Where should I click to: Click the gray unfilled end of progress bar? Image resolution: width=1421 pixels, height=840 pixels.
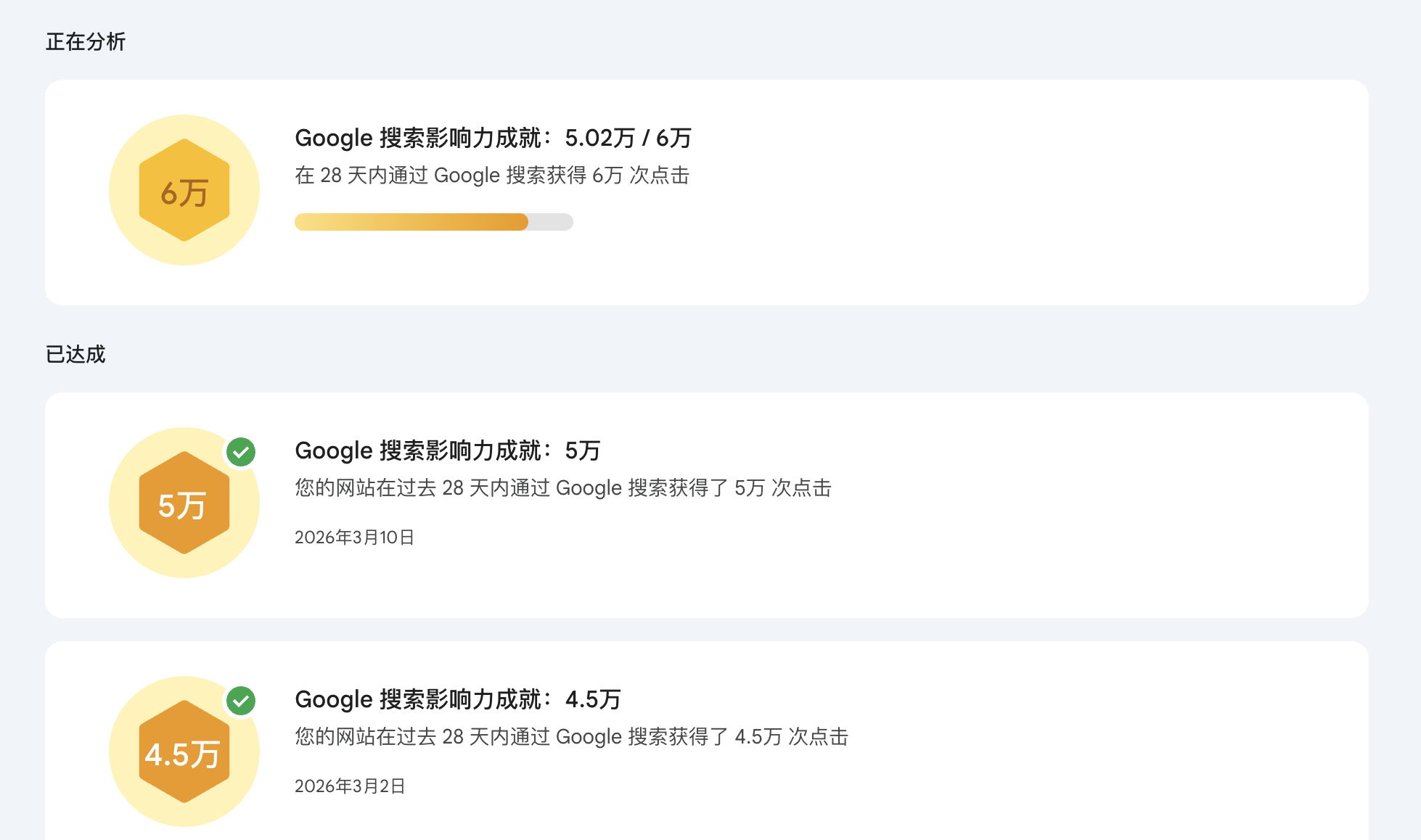click(x=551, y=222)
